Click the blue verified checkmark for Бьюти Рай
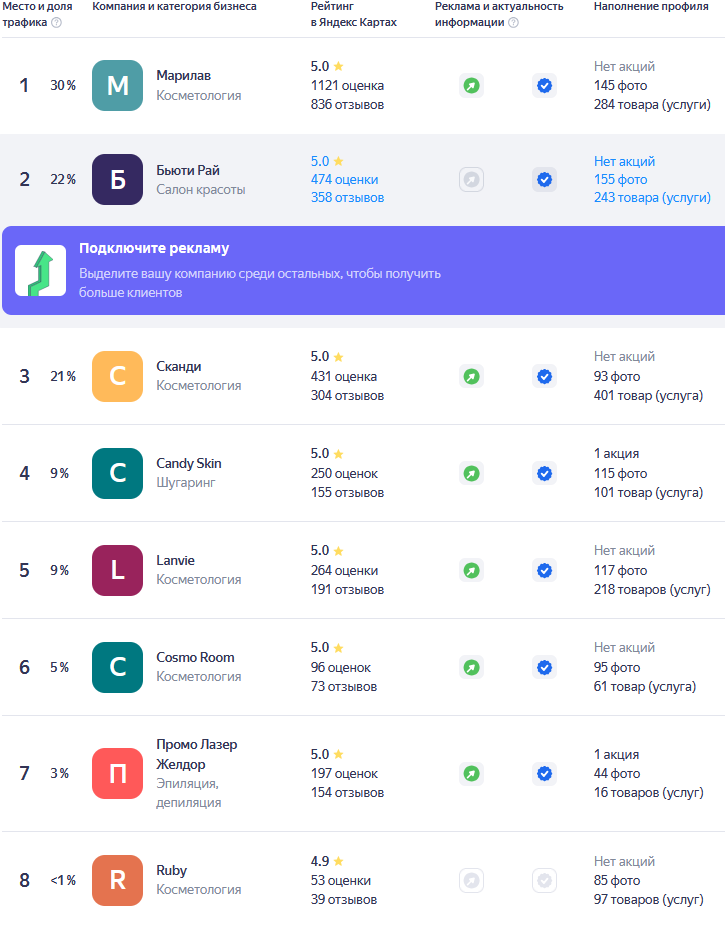 coord(544,180)
